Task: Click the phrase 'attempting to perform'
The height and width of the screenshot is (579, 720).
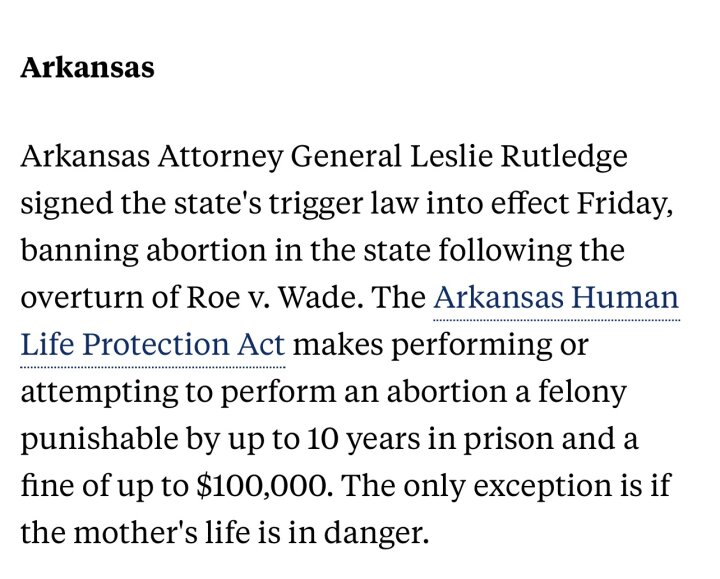Action: point(179,392)
